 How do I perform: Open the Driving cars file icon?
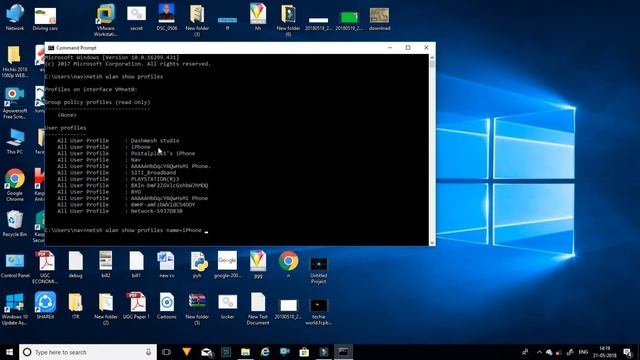tap(45, 19)
